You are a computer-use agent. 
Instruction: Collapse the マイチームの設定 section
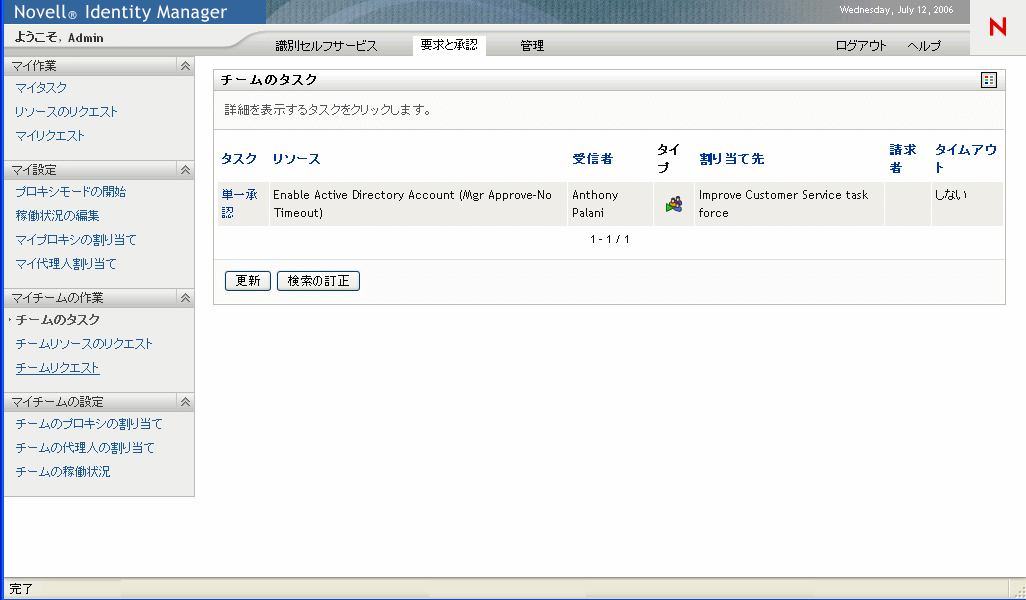point(185,402)
